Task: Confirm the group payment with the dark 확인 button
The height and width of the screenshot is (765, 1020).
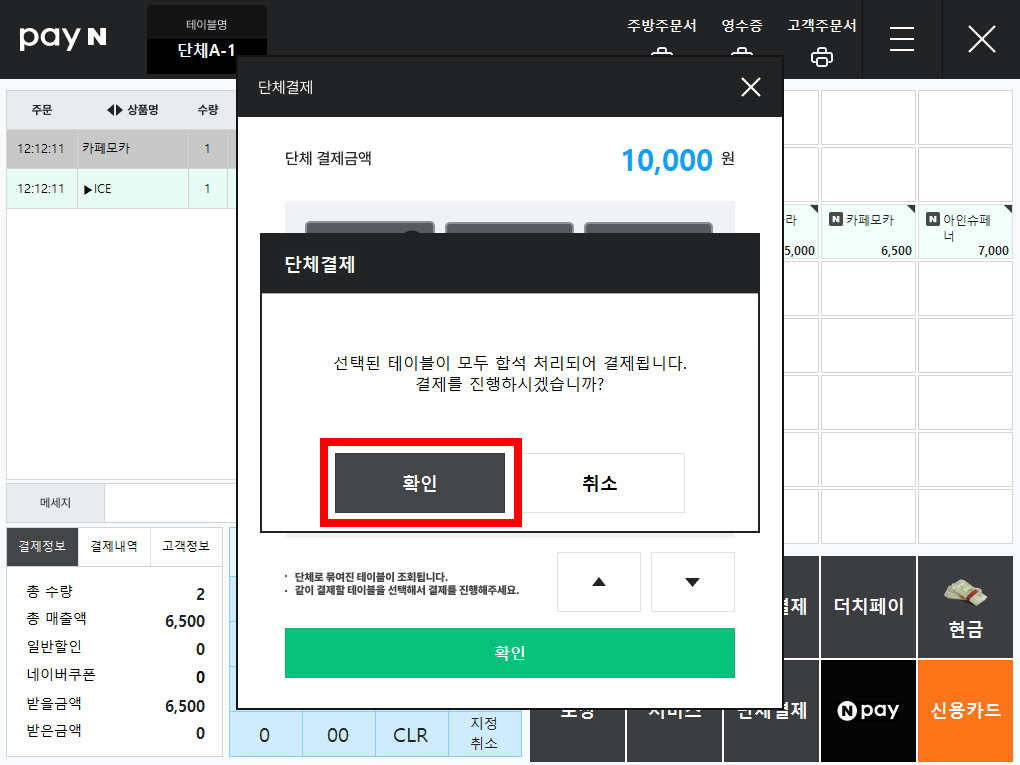Action: coord(420,483)
